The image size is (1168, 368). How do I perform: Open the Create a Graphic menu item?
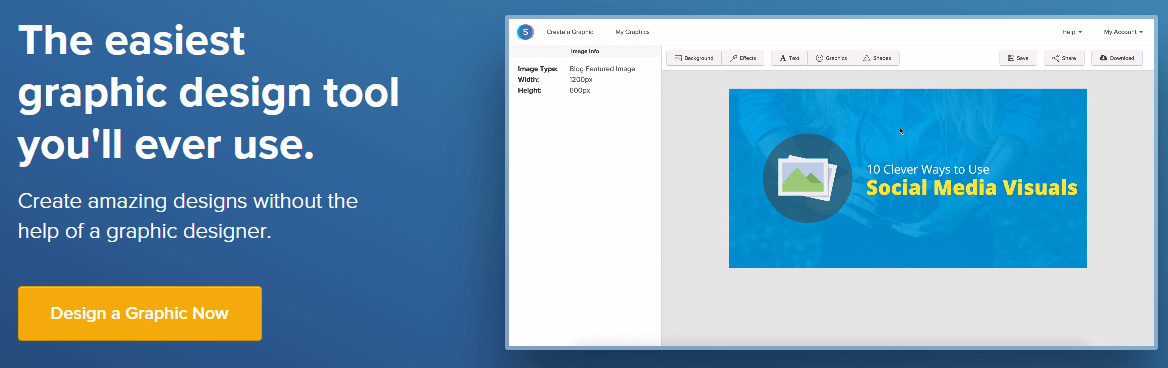click(x=570, y=32)
